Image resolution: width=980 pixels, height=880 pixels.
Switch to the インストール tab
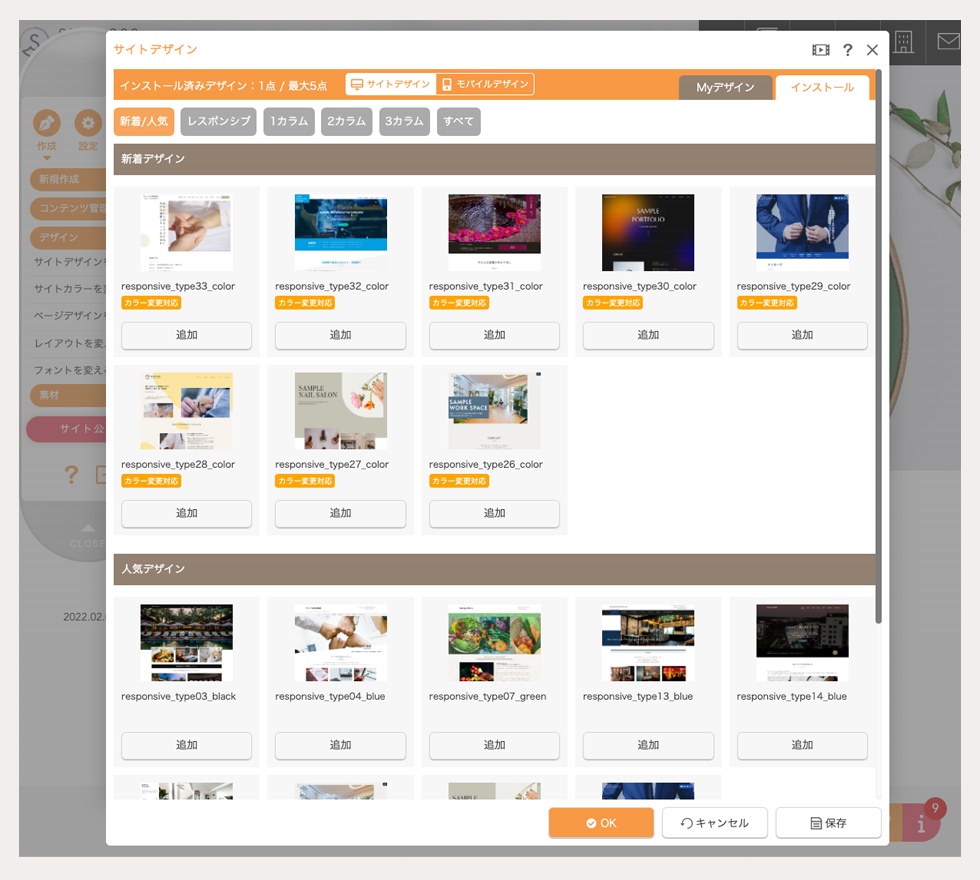(822, 88)
